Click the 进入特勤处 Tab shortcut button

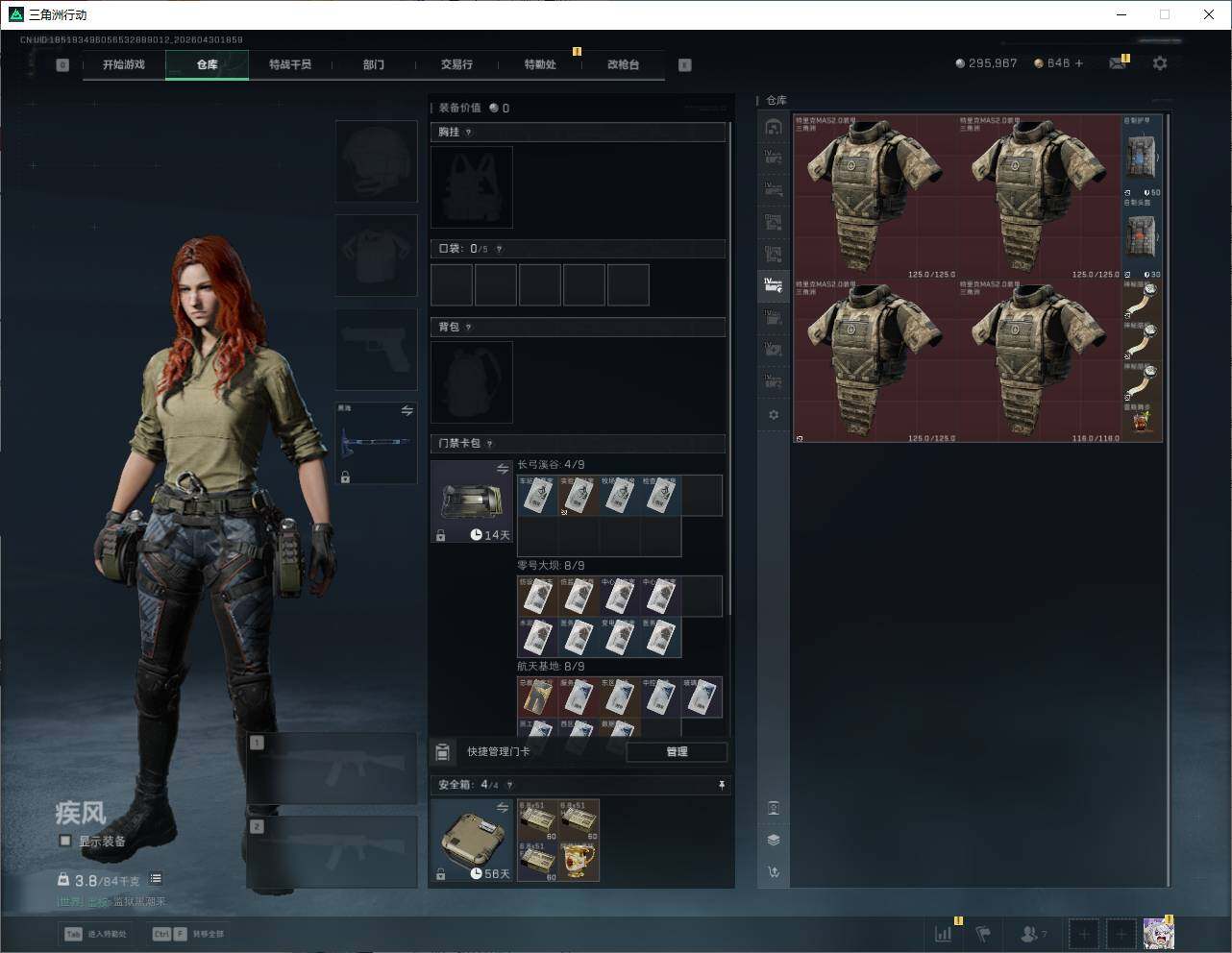coord(95,934)
